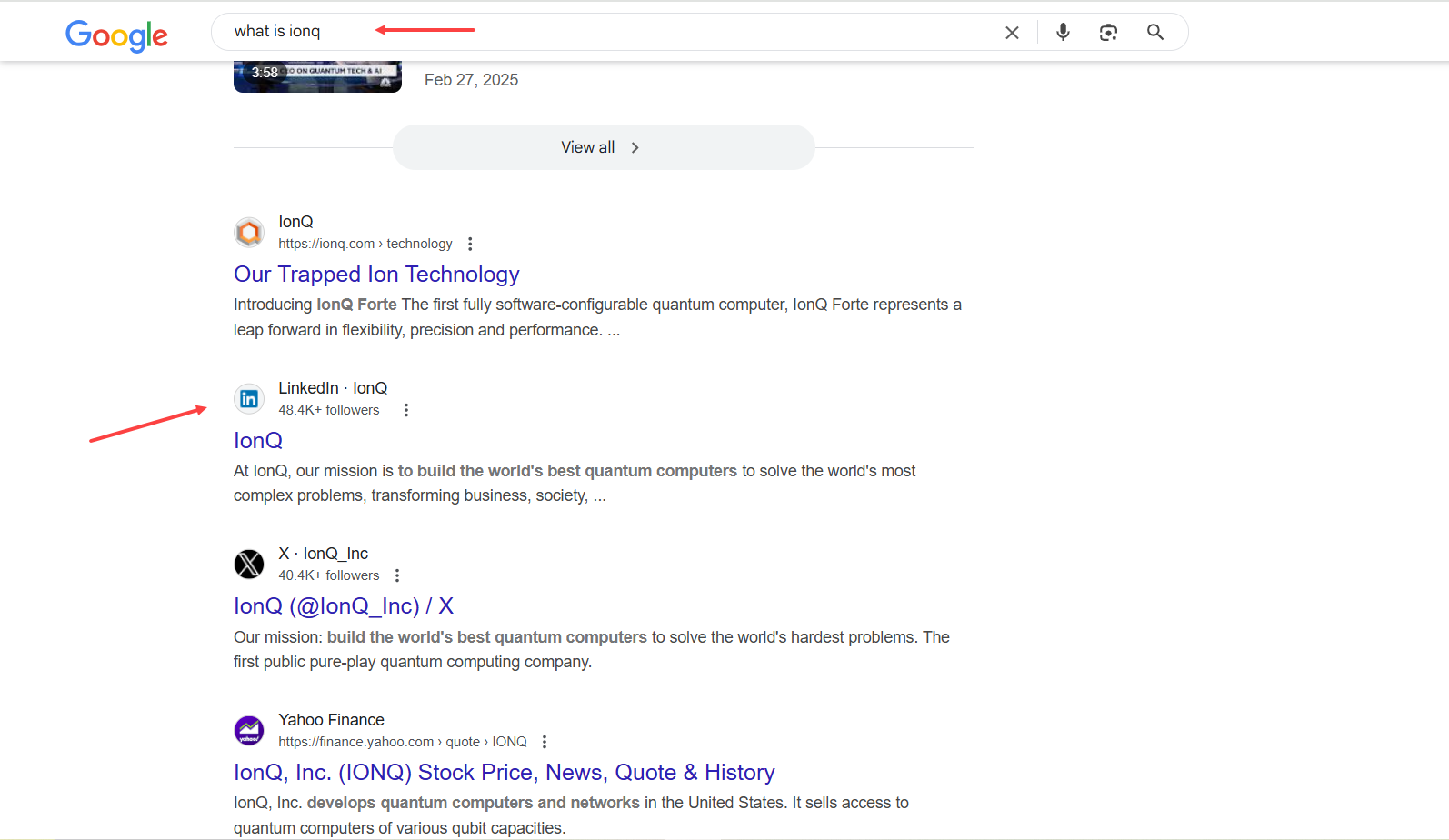Click the finance.yahoo.com quote URL
The height and width of the screenshot is (840, 1449).
click(403, 742)
